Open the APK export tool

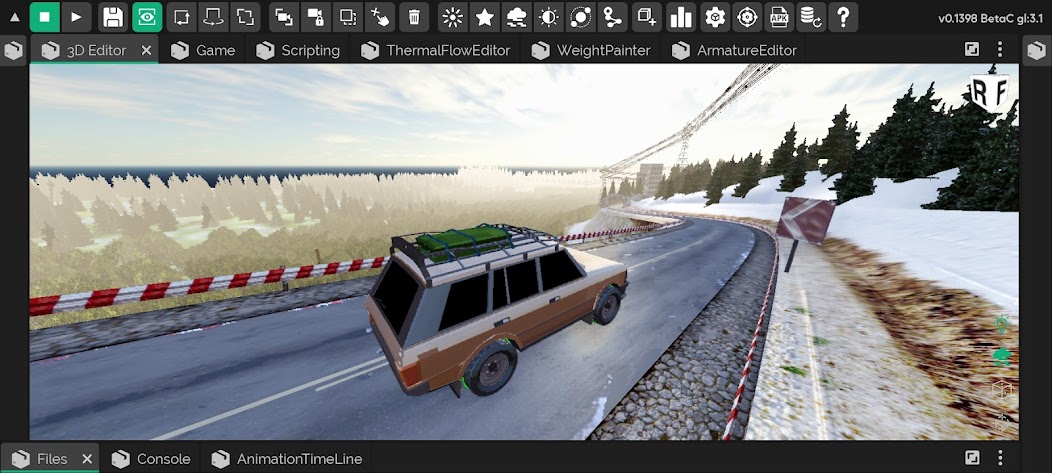(x=779, y=16)
